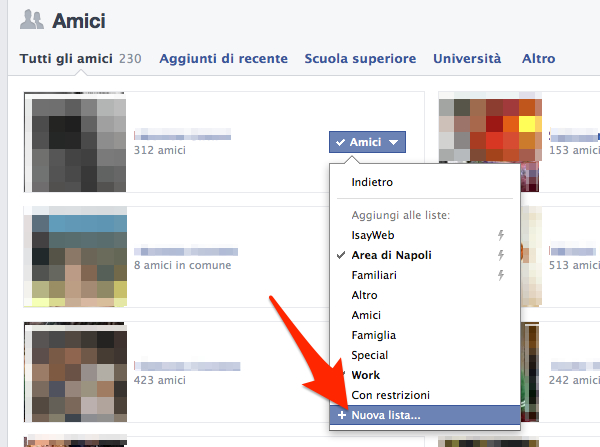Create a new list with Nuova lista...

click(425, 415)
